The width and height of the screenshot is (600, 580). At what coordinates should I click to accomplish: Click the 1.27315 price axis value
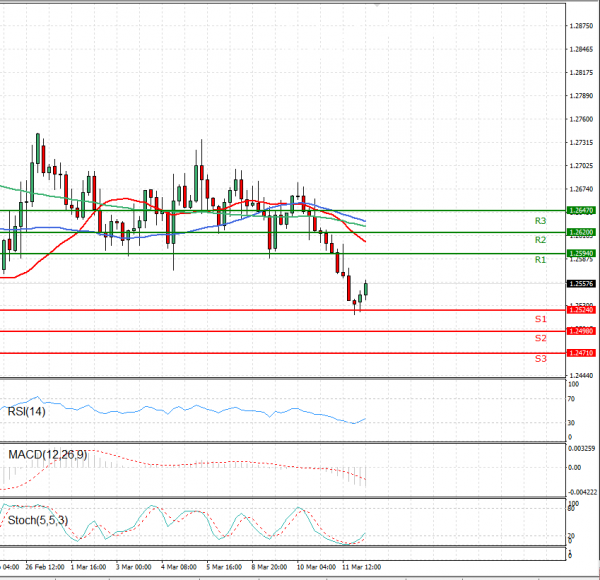pyautogui.click(x=581, y=143)
